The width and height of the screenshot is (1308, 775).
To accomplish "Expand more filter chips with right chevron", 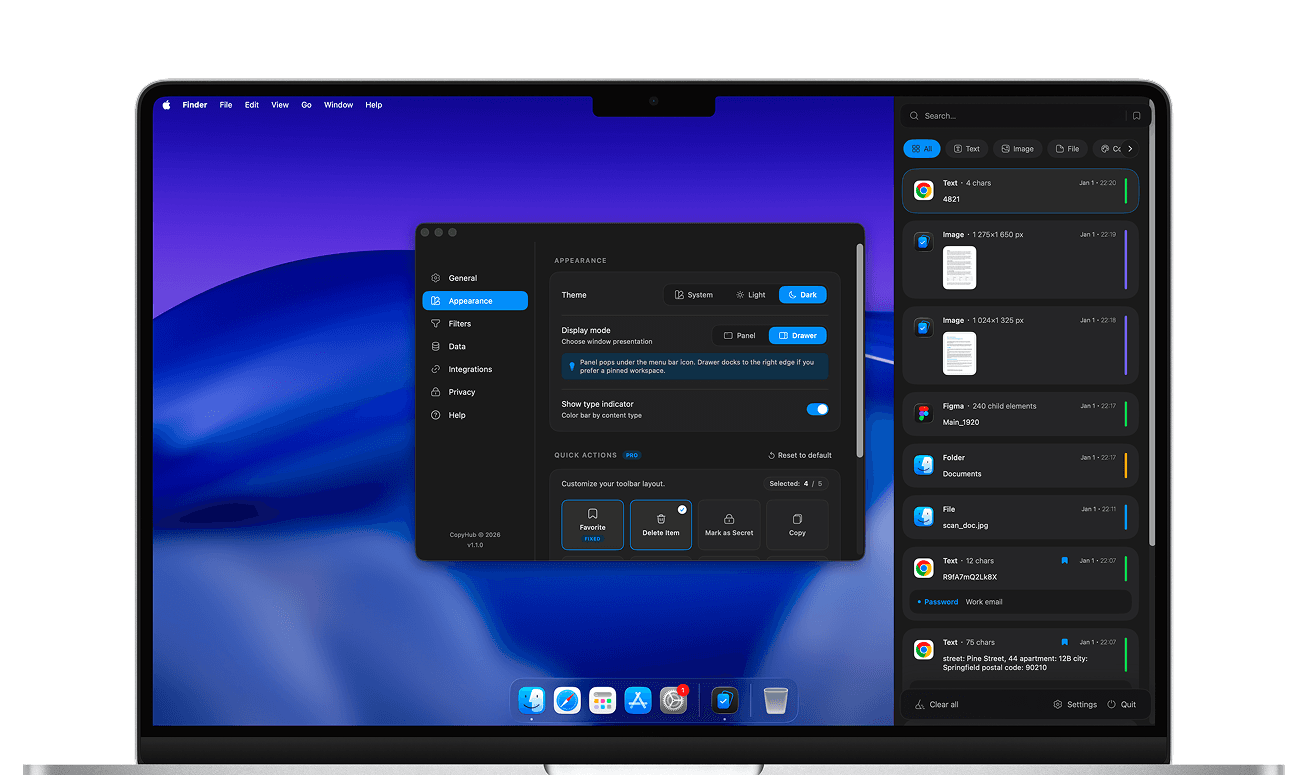I will 1130,149.
